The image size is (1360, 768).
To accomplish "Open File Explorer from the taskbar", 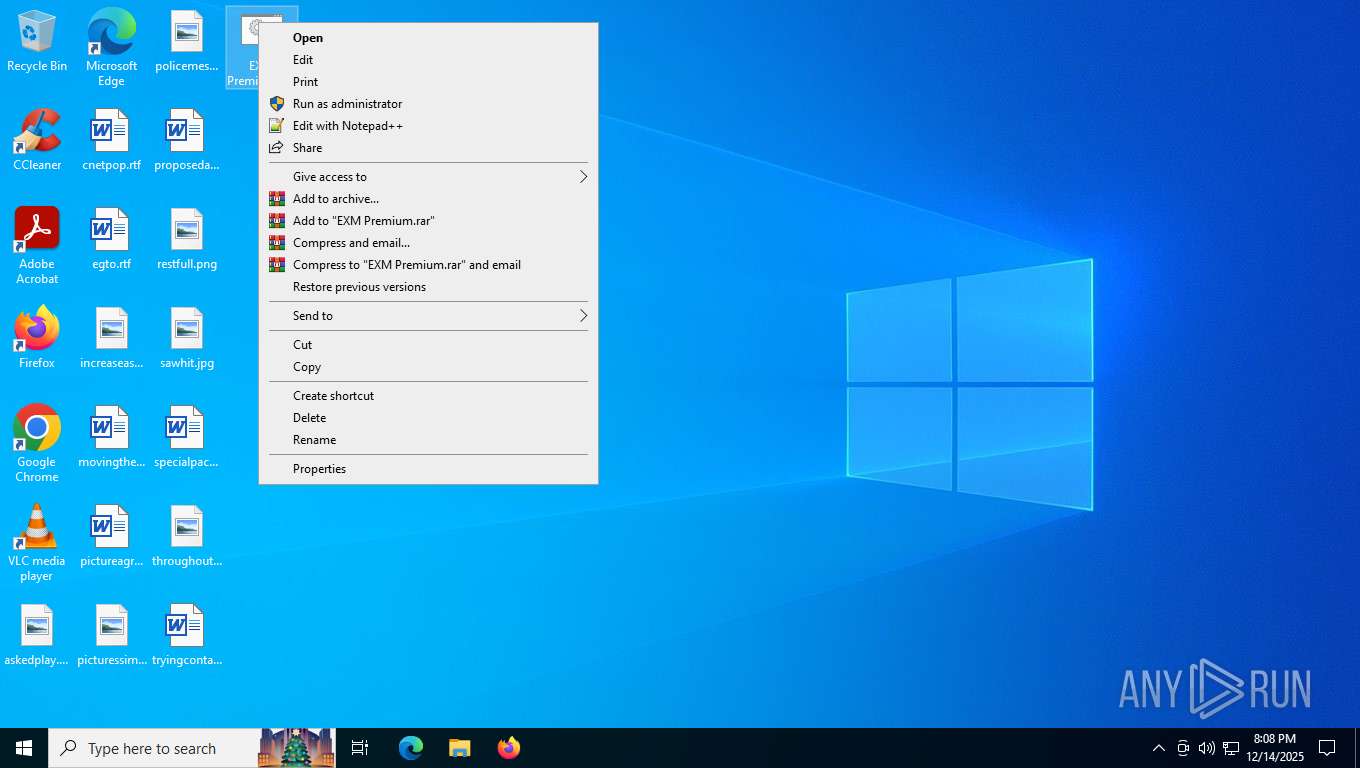I will [x=460, y=748].
